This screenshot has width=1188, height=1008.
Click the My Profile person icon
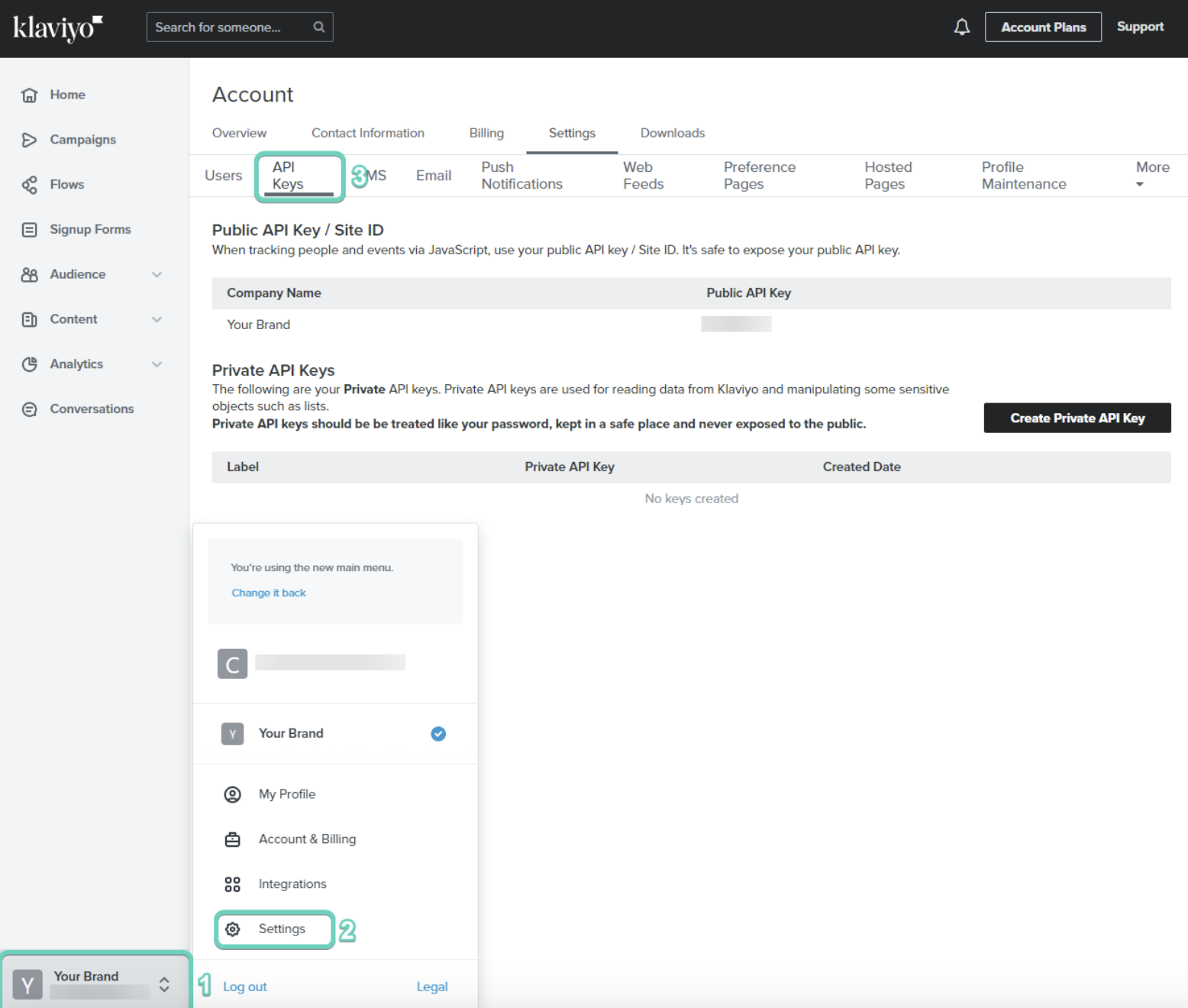(x=233, y=794)
